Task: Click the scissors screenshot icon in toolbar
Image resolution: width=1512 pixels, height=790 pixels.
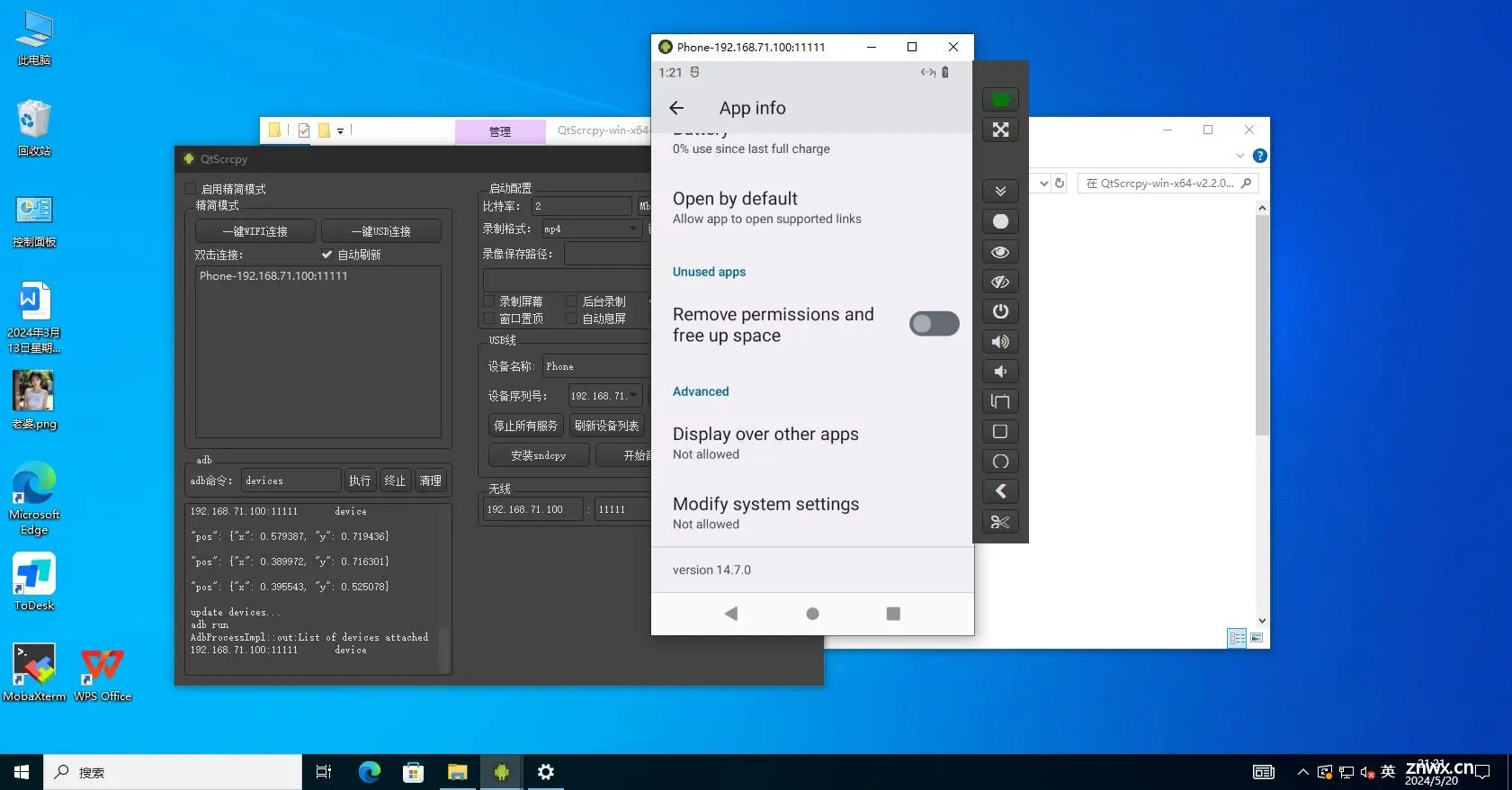Action: (x=1000, y=522)
